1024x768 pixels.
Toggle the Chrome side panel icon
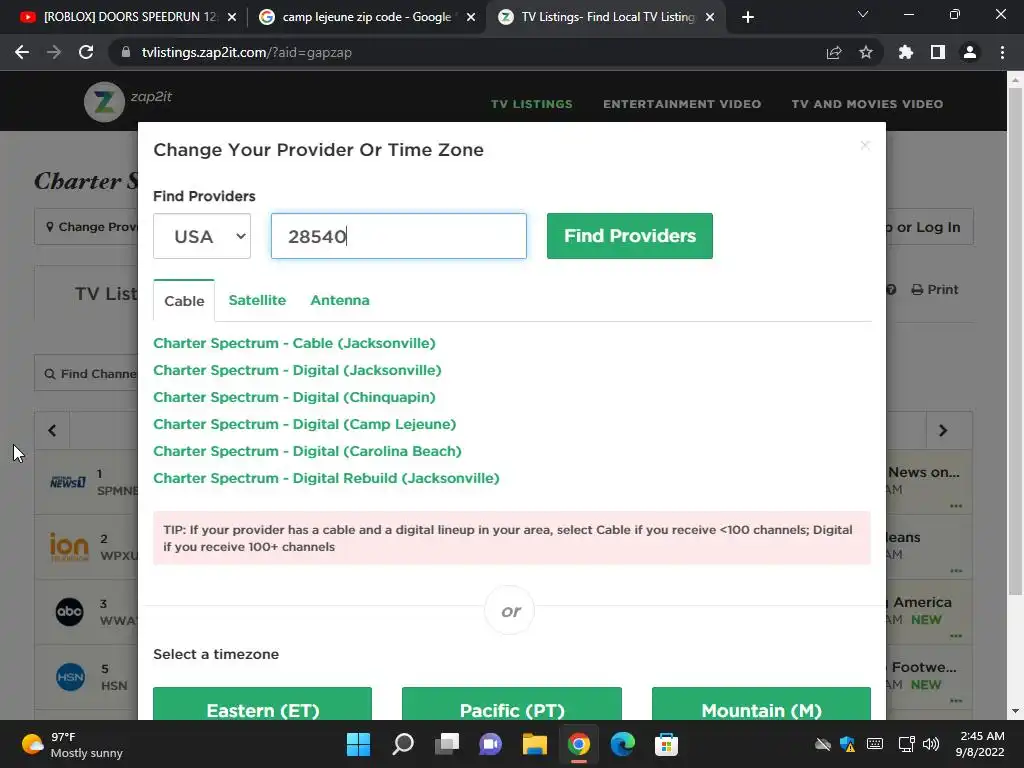pos(938,52)
